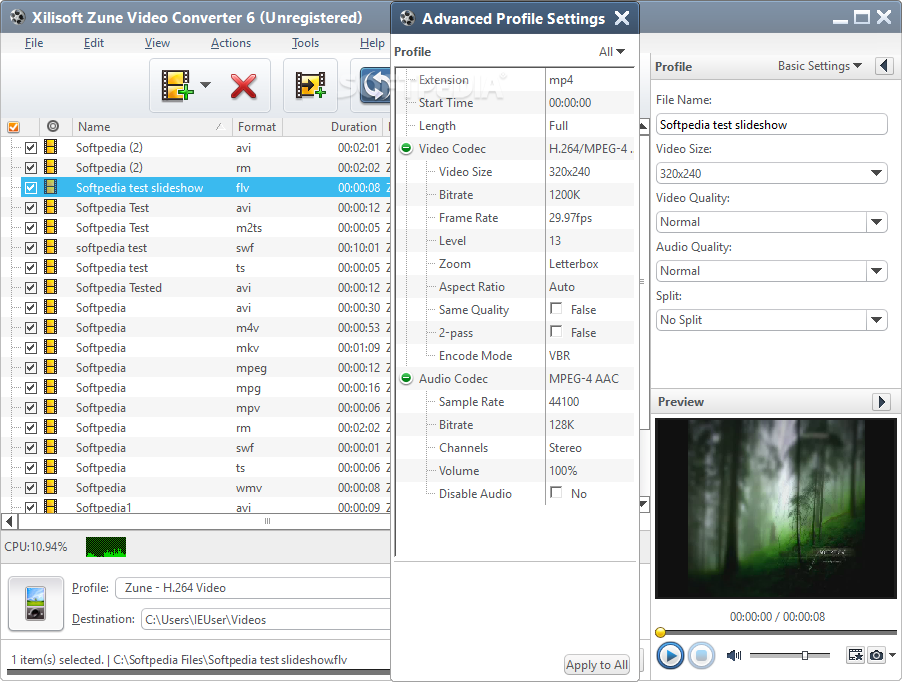The width and height of the screenshot is (902, 682).
Task: Click the Destination path field
Action: coord(266,619)
